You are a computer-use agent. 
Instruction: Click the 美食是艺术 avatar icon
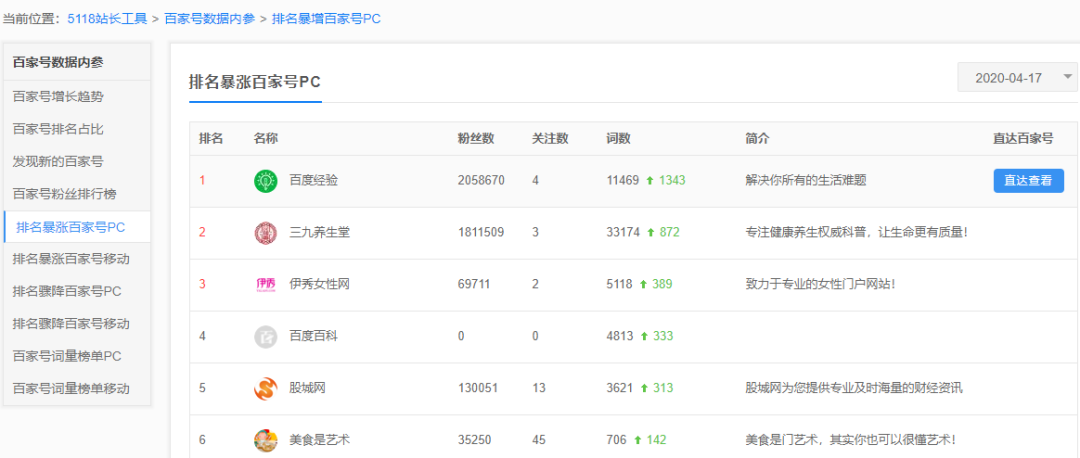point(265,439)
